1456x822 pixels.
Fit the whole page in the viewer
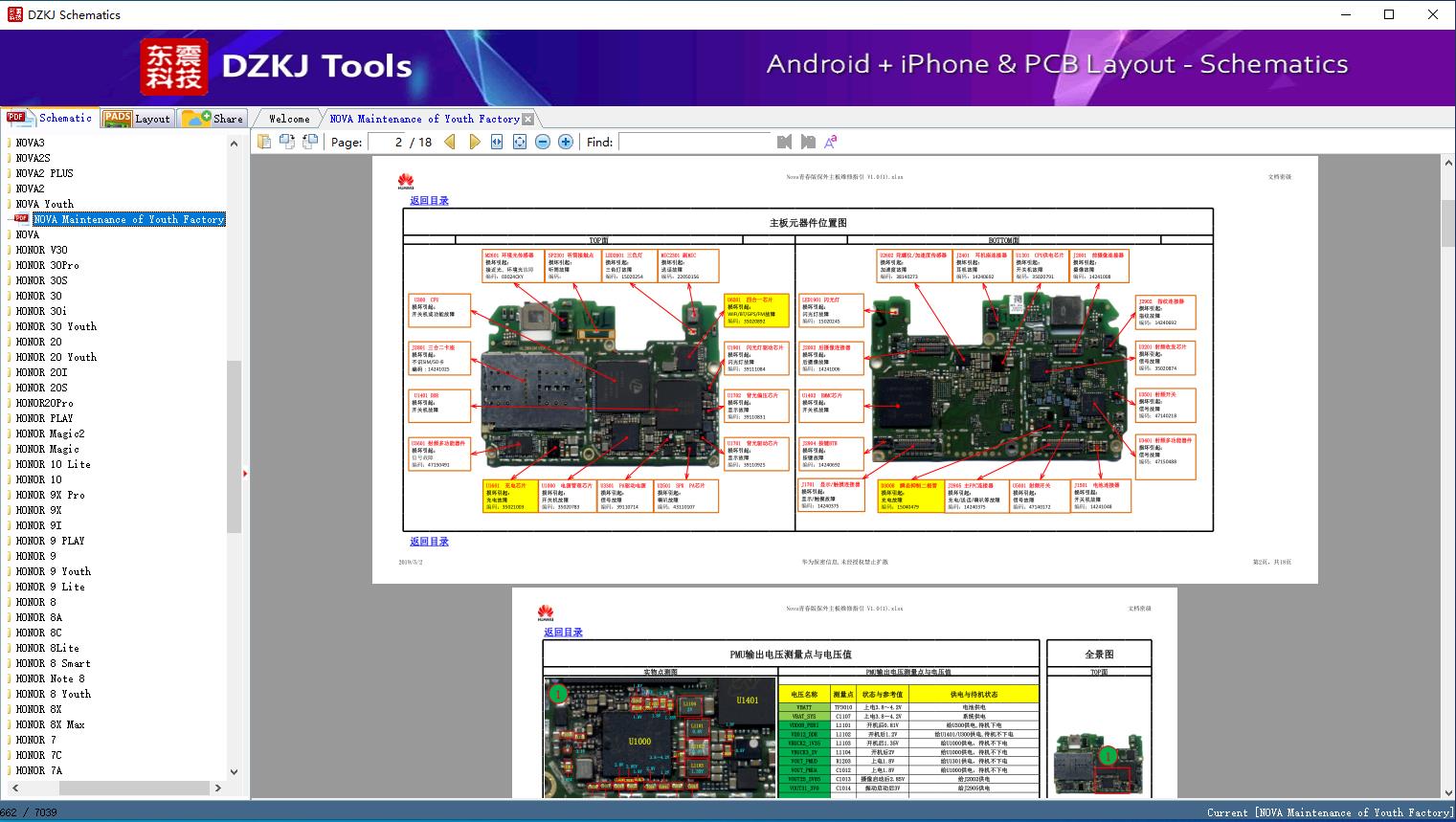(x=520, y=142)
